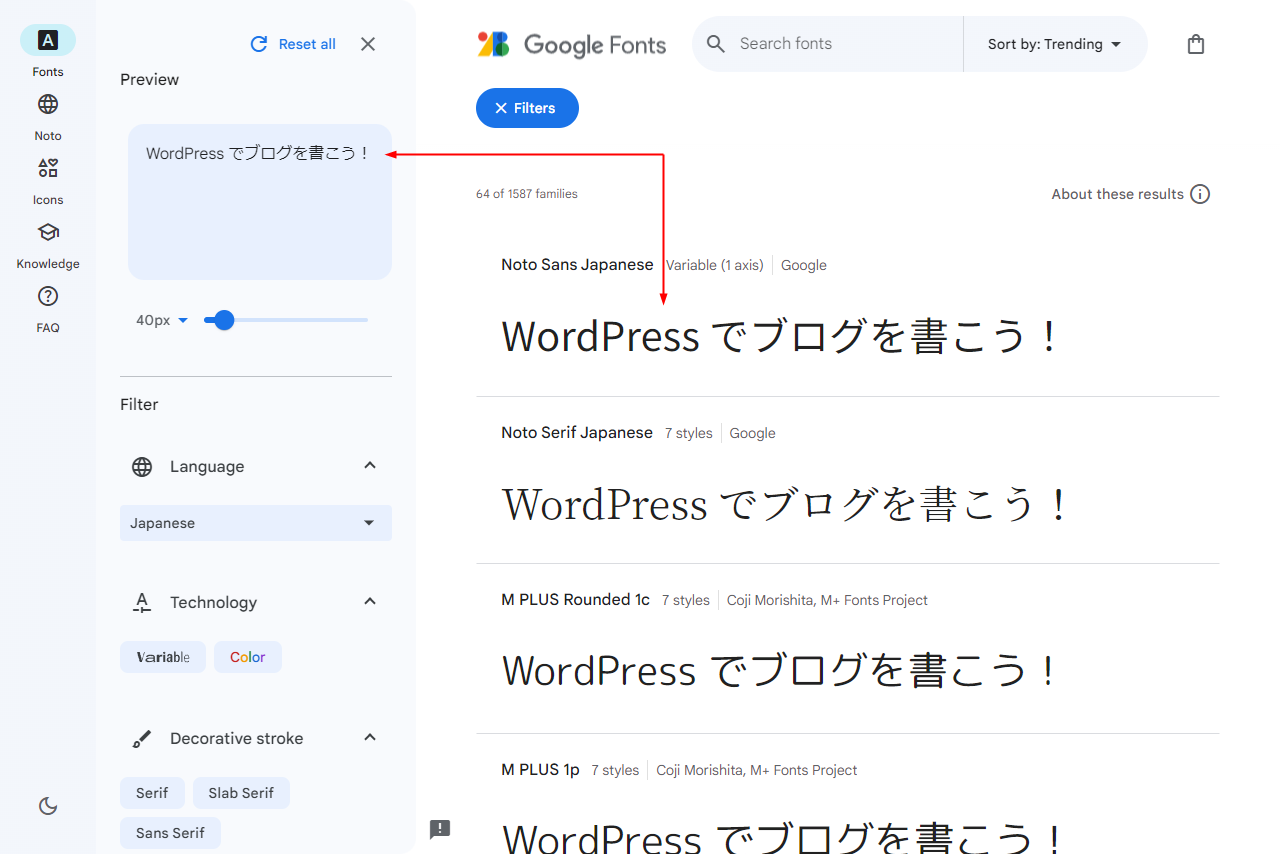Click the Technology section icon
1280x854 pixels.
[142, 603]
